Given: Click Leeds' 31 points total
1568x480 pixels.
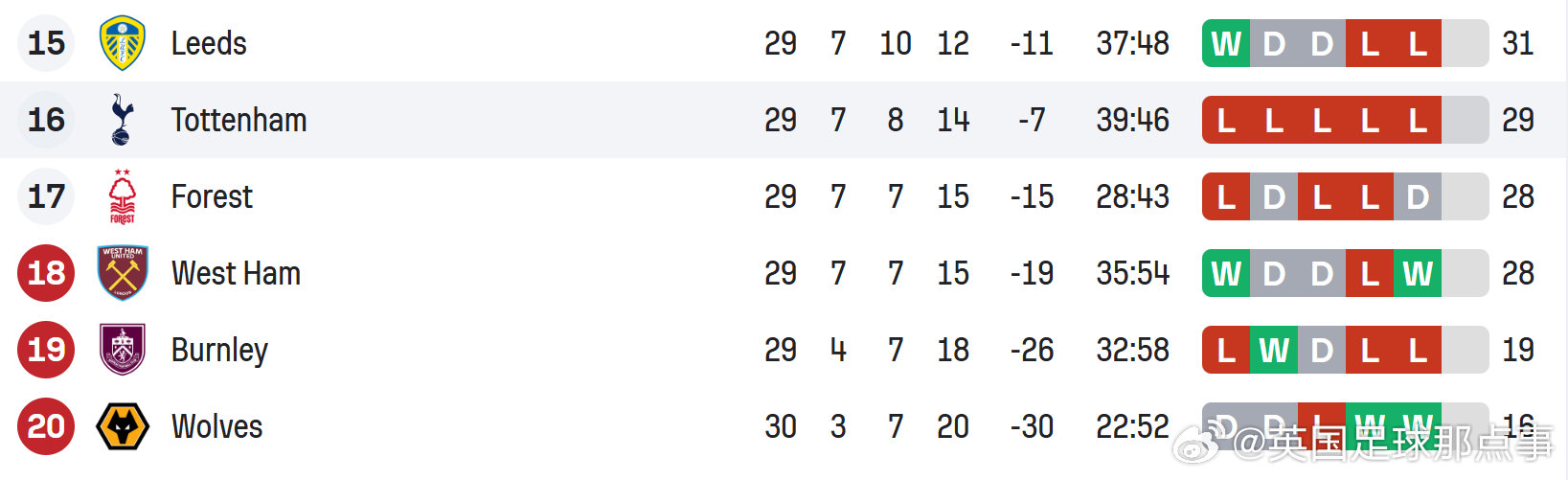Looking at the screenshot, I should (x=1518, y=43).
